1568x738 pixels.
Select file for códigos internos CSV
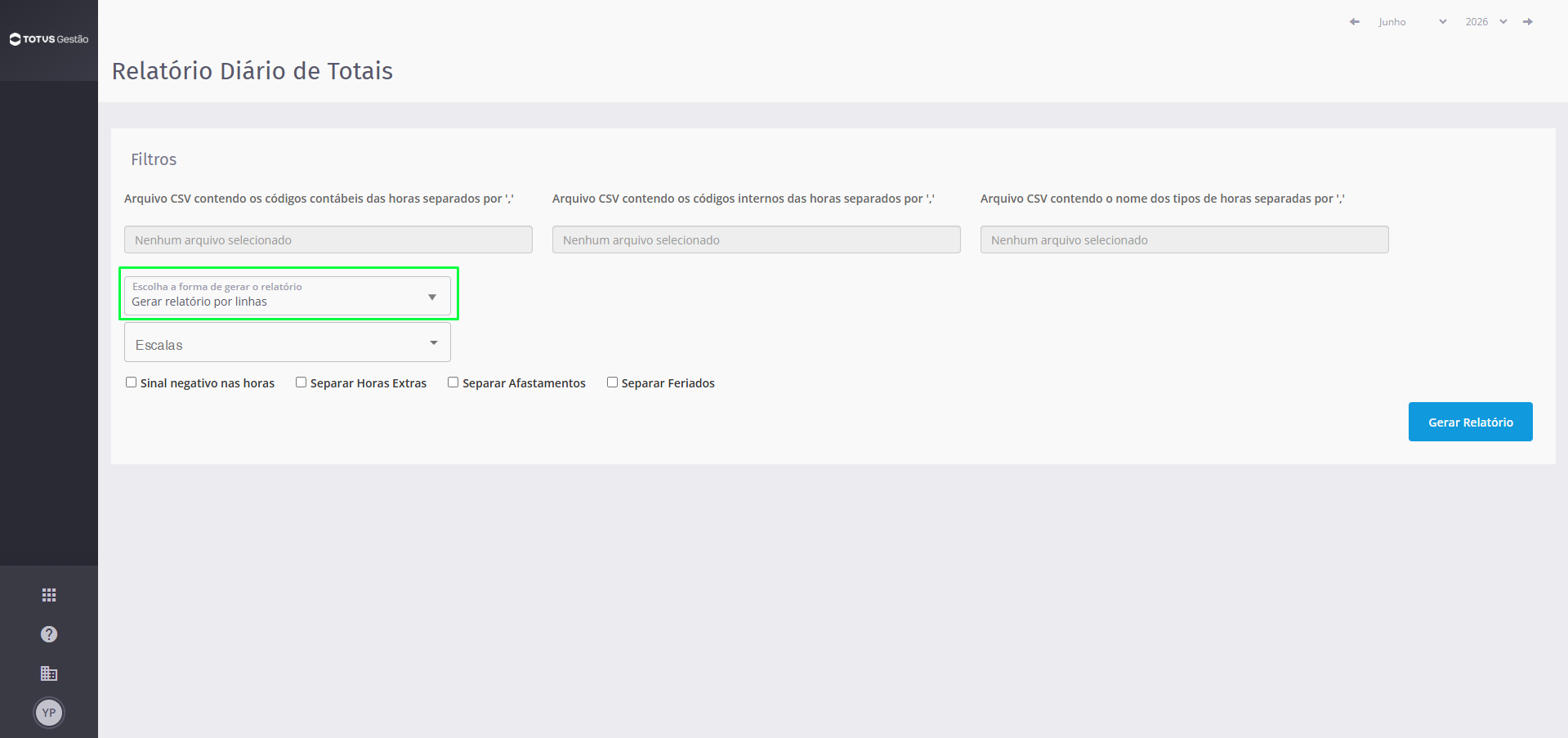(x=757, y=239)
